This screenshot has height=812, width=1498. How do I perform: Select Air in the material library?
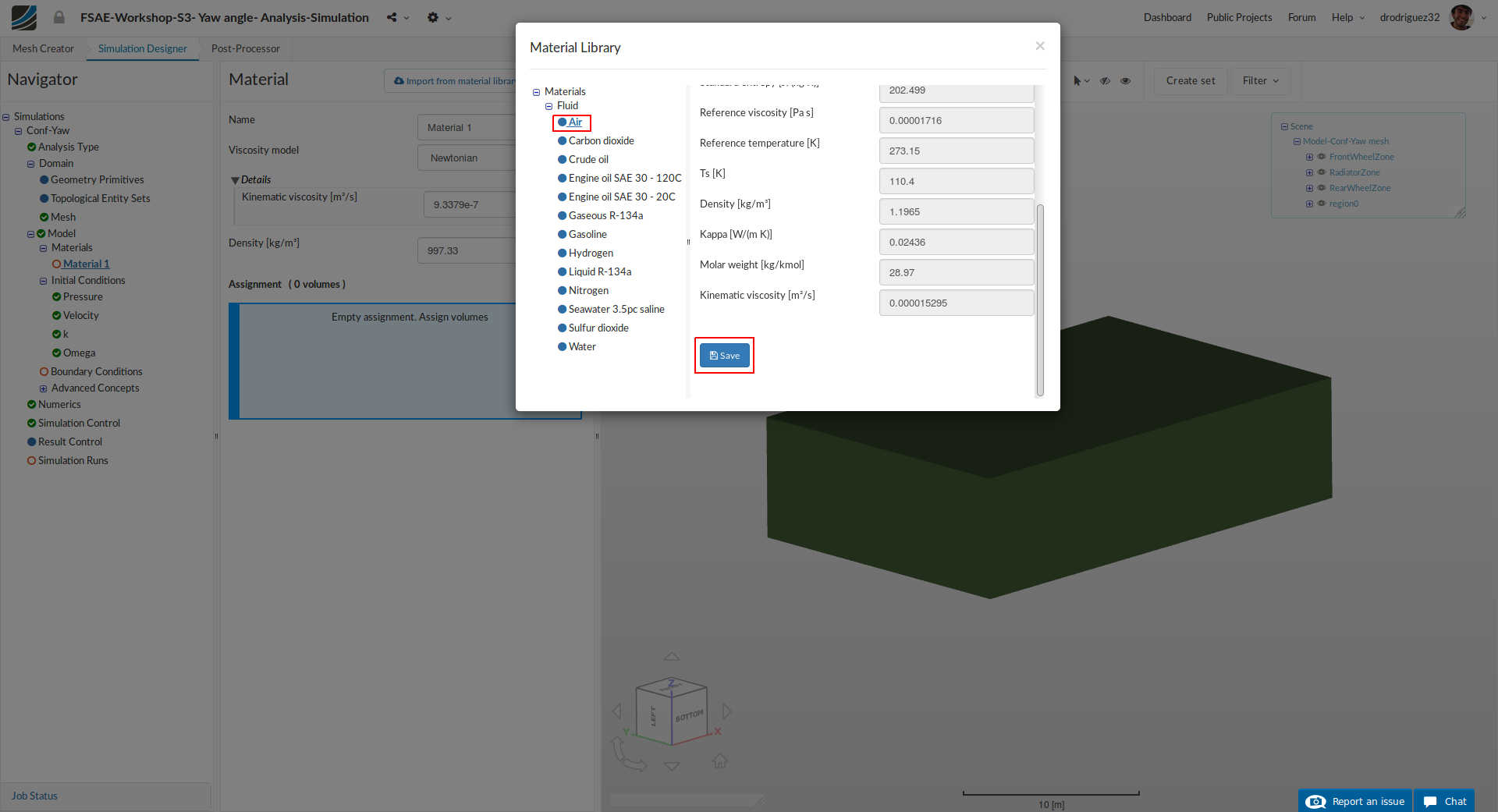tap(571, 122)
